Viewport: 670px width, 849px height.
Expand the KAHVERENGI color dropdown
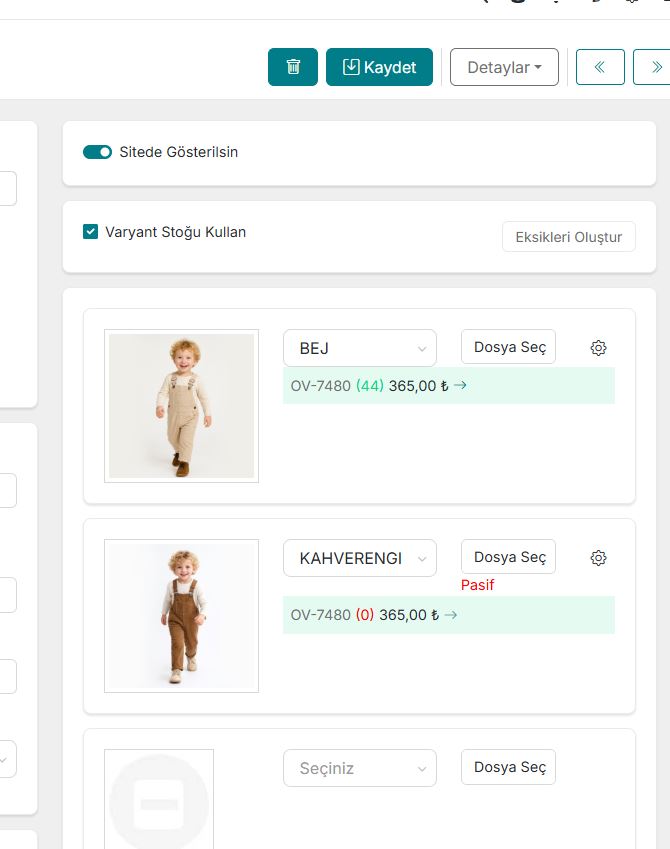[360, 558]
